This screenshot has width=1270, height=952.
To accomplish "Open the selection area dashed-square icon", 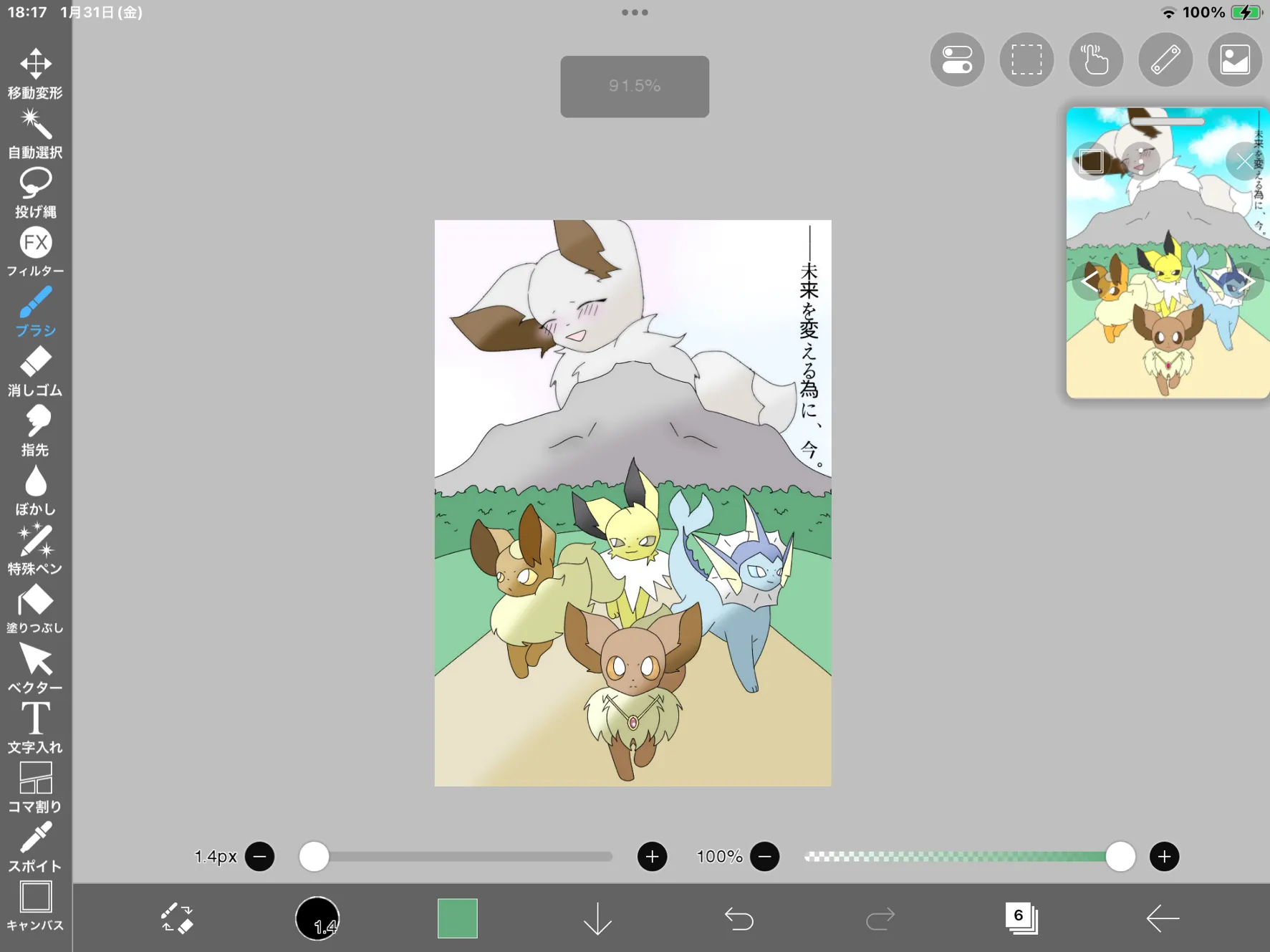I will [1026, 59].
